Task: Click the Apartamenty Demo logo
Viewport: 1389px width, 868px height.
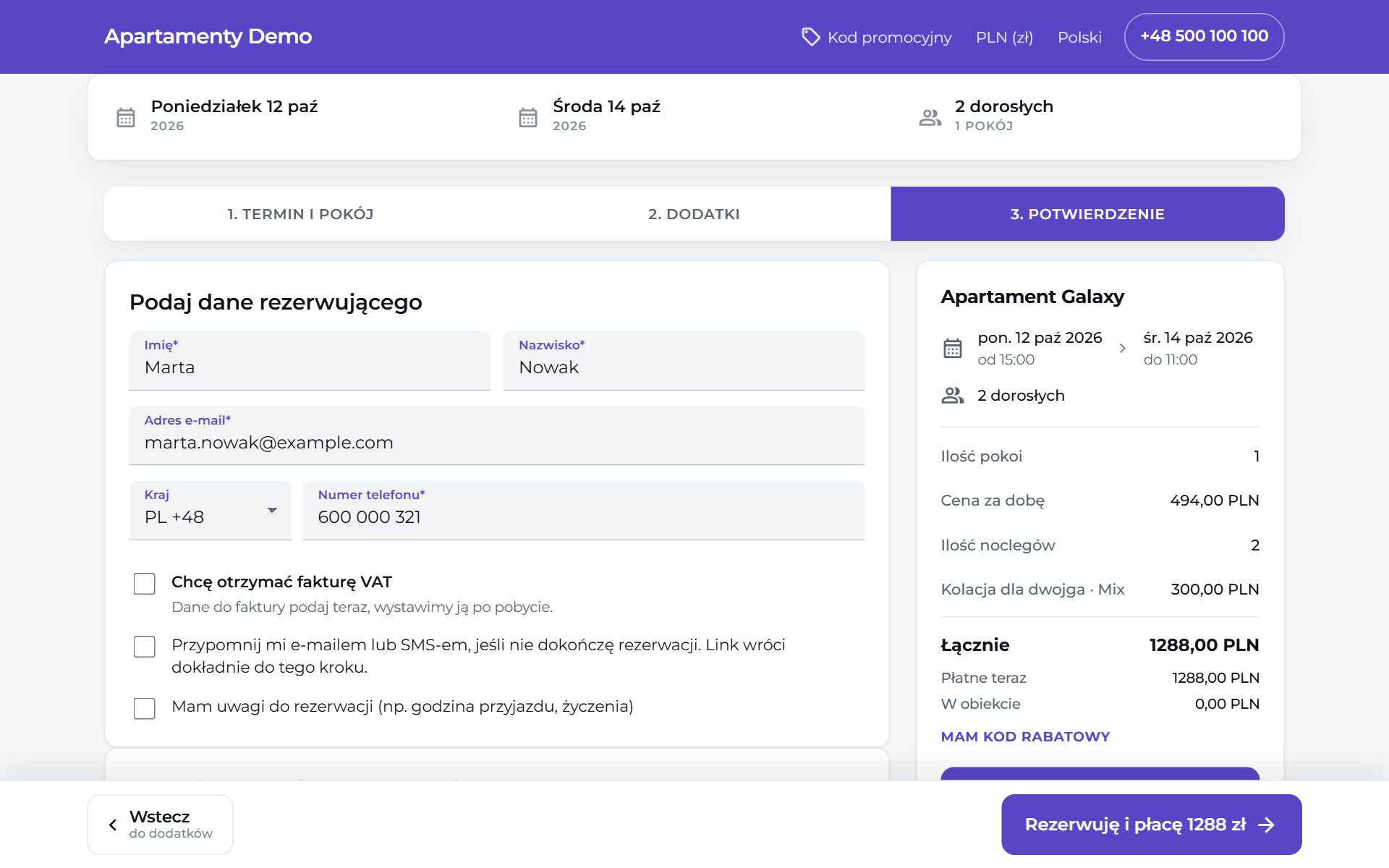Action: click(208, 36)
